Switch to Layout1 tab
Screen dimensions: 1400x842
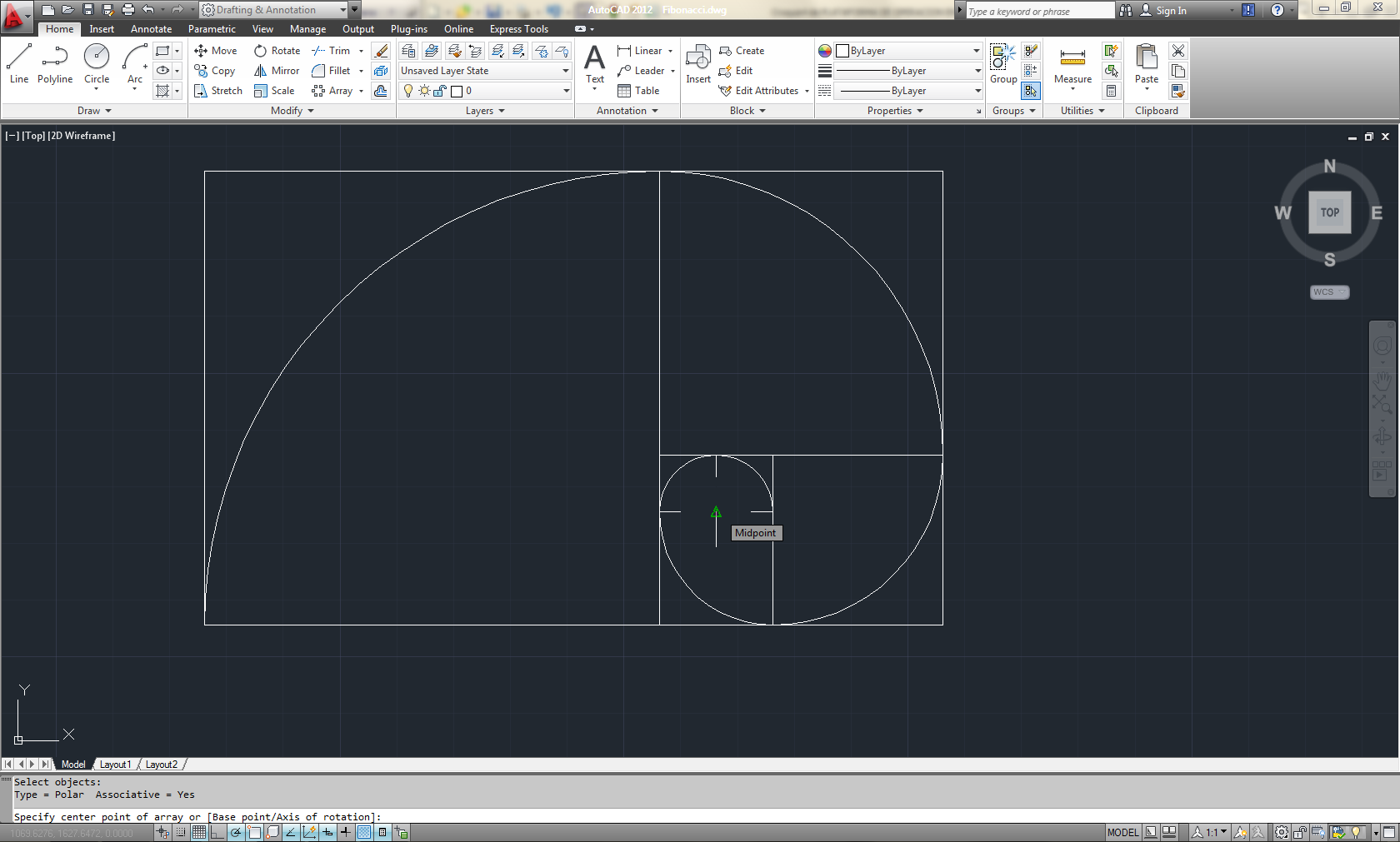point(115,765)
